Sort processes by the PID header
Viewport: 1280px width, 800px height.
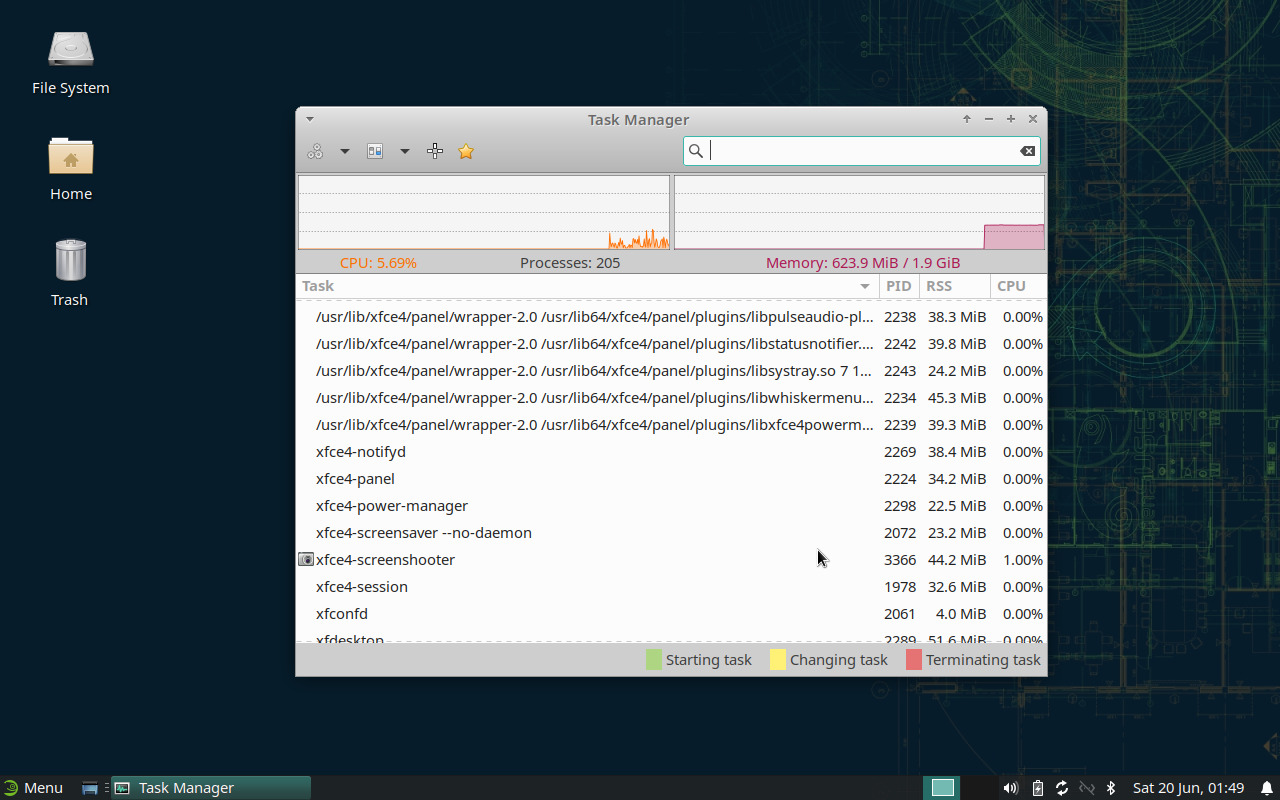pos(898,286)
